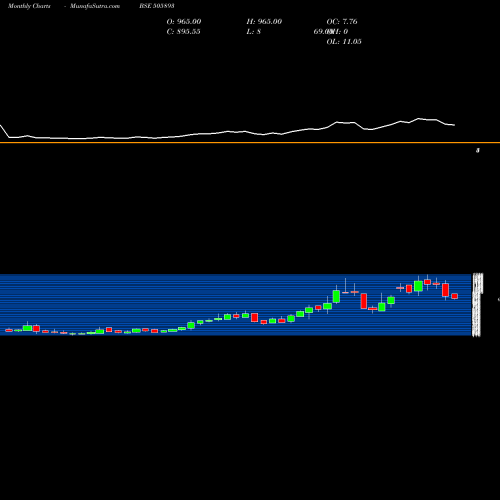
Task: Click the 'BSE 503893' symbol text
Action: pyautogui.click(x=157, y=6)
